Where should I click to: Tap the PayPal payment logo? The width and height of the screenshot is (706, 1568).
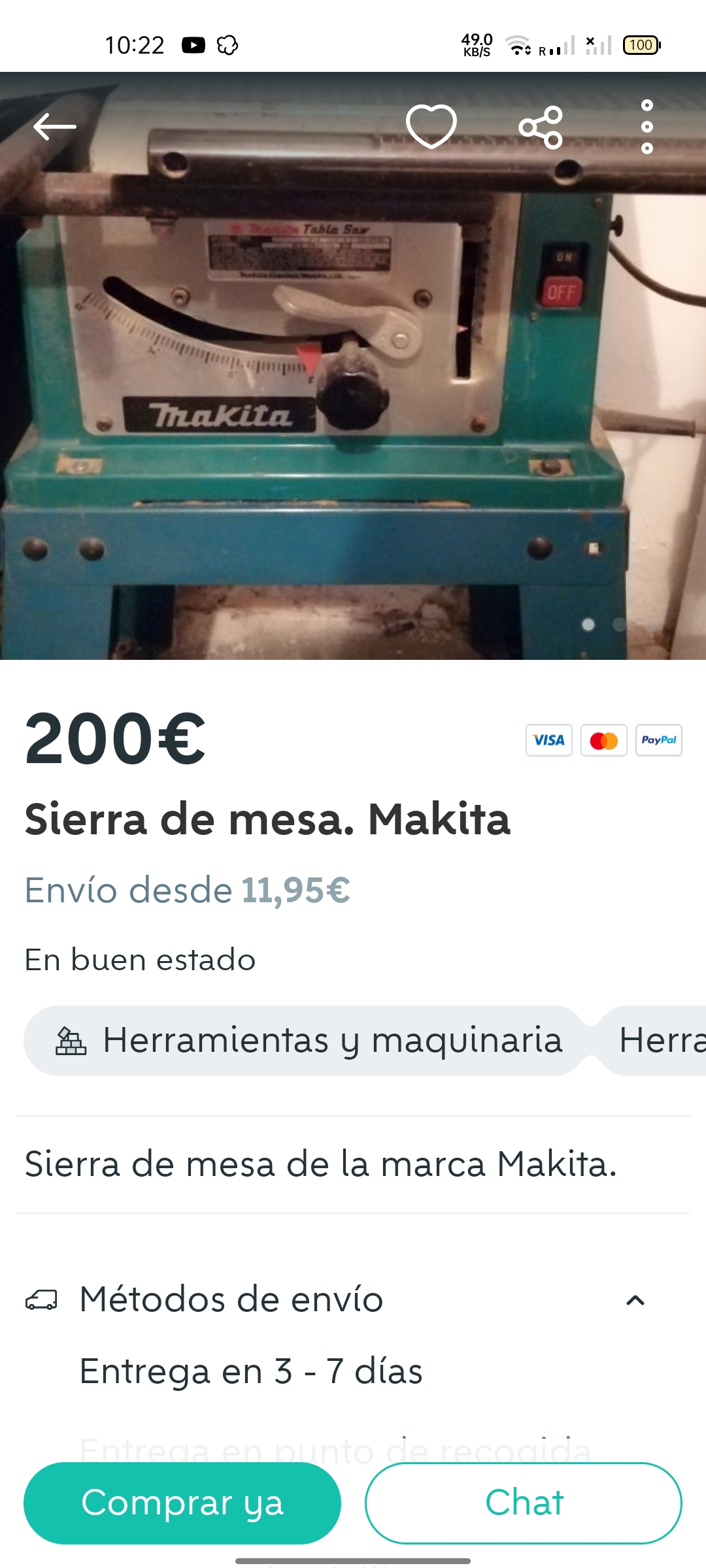659,740
